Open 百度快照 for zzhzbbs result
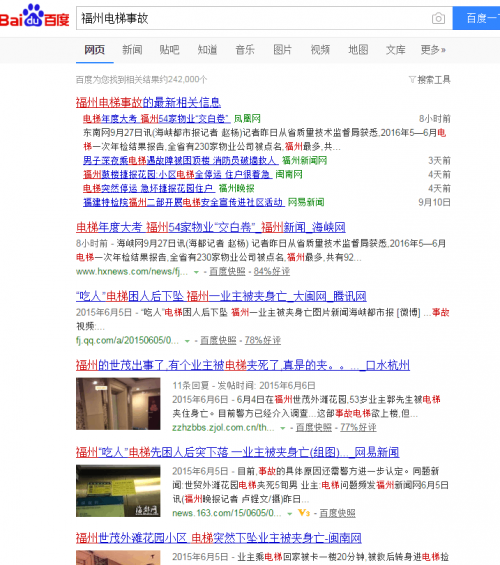Screen dimensions: 500x565 pyautogui.click(x=314, y=427)
